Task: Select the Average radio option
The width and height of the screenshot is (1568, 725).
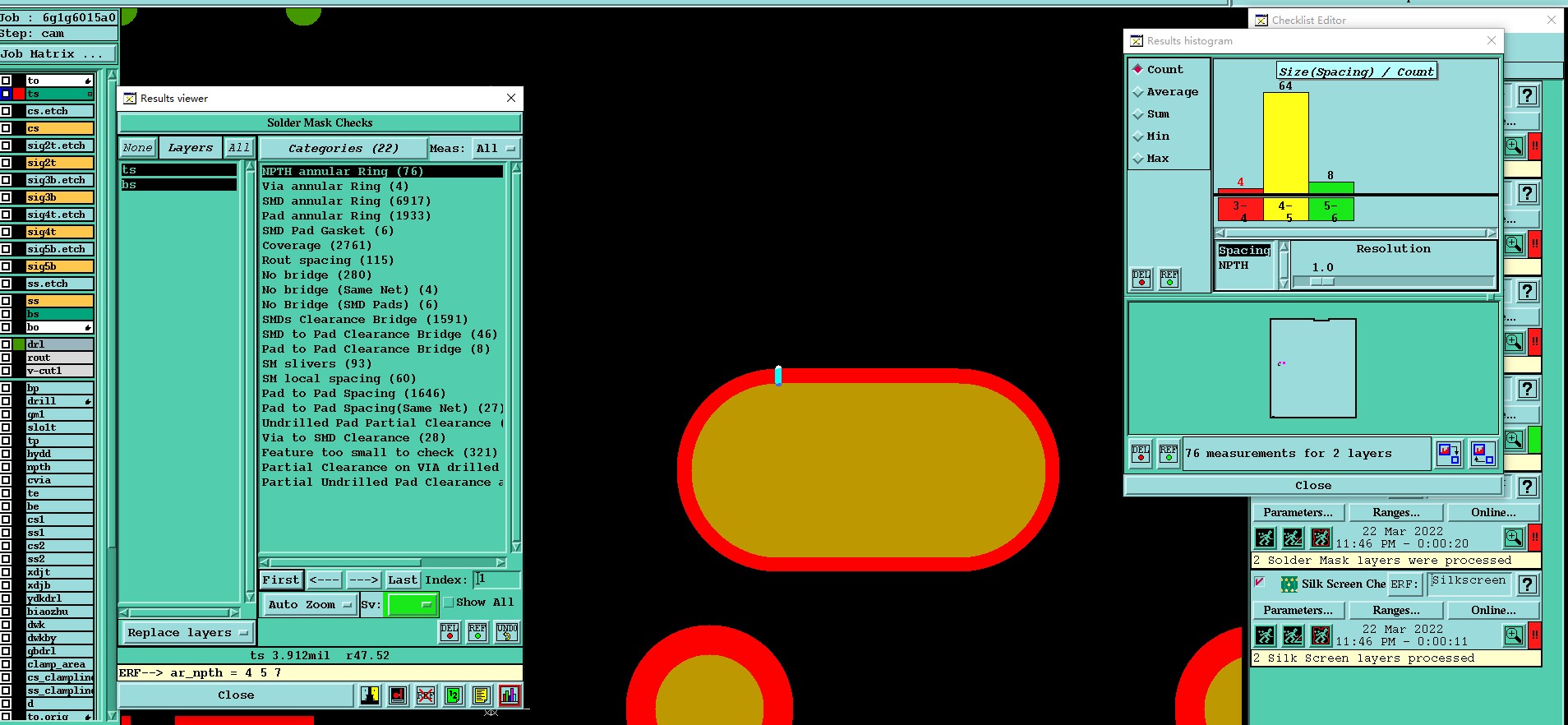Action: click(1138, 92)
